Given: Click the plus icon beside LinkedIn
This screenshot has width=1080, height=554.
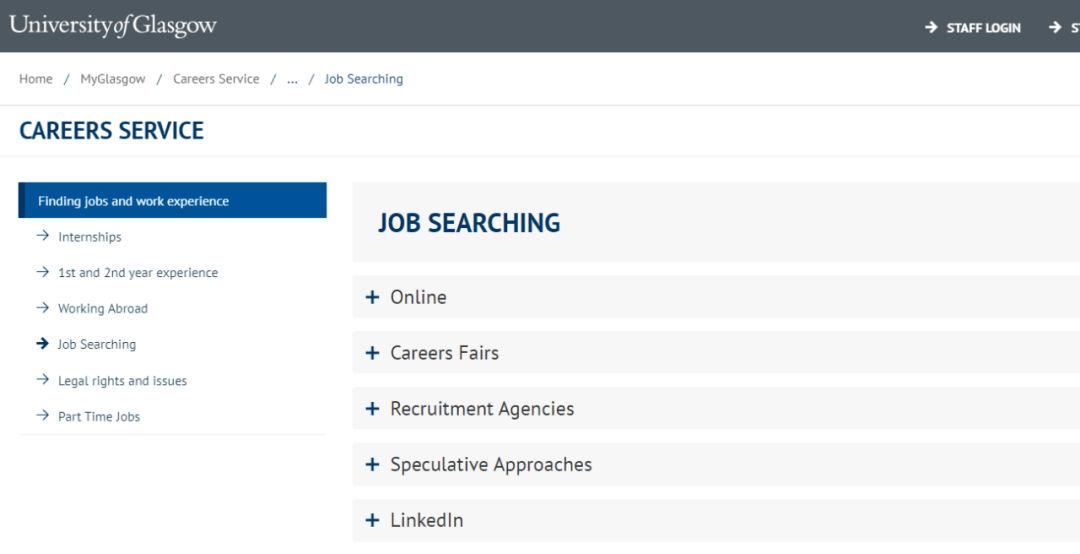Looking at the screenshot, I should click(373, 520).
